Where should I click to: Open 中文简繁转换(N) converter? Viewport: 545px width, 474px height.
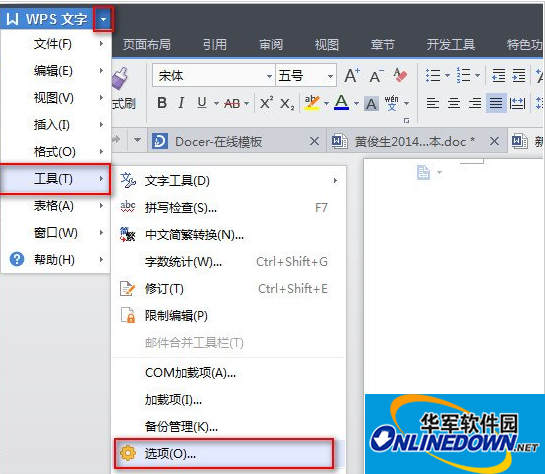click(229, 235)
